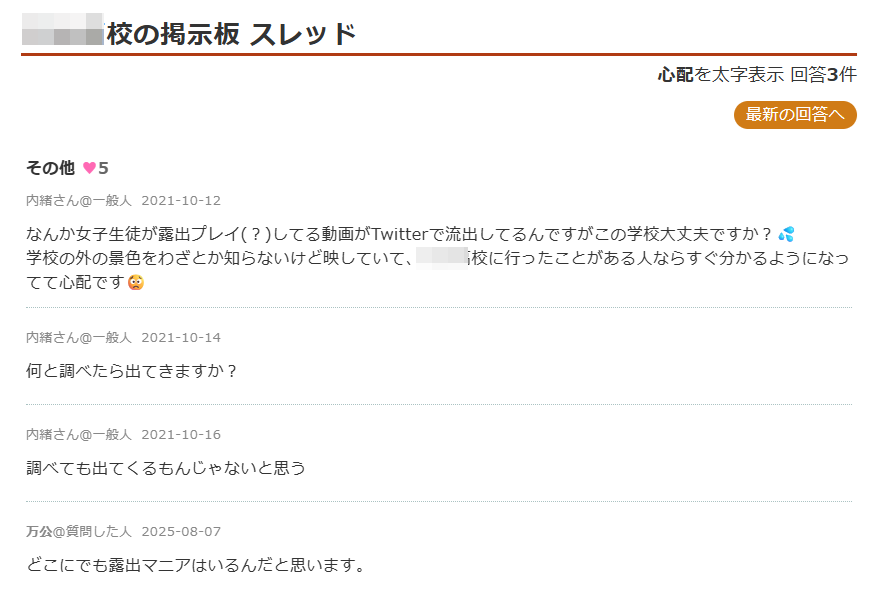Click the reply text 何と調べたら出てきますか？
The width and height of the screenshot is (879, 596).
tap(132, 371)
